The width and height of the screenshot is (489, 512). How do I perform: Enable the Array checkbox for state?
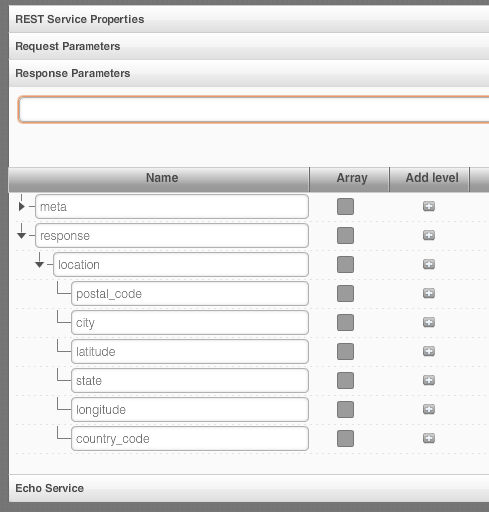(345, 381)
